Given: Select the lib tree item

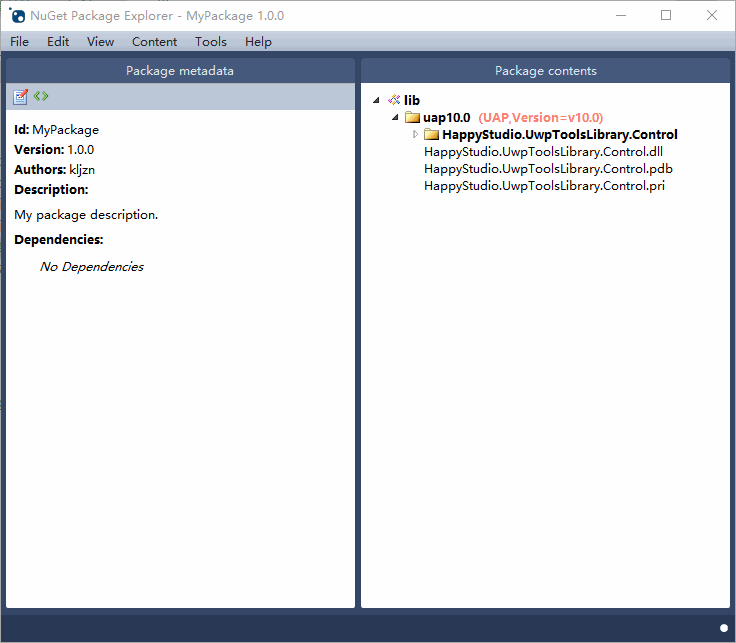Looking at the screenshot, I should [412, 100].
